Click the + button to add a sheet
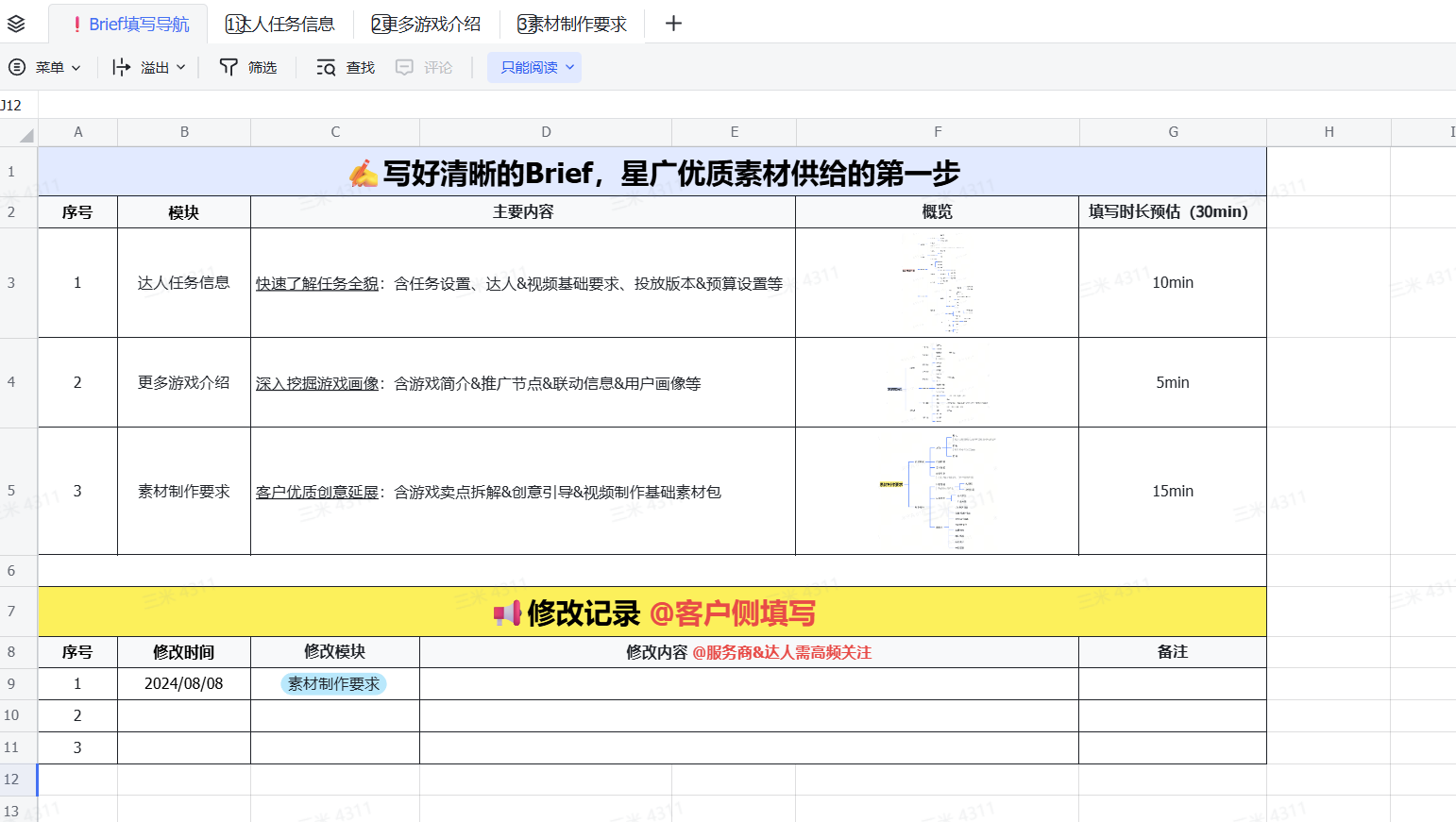 [672, 24]
